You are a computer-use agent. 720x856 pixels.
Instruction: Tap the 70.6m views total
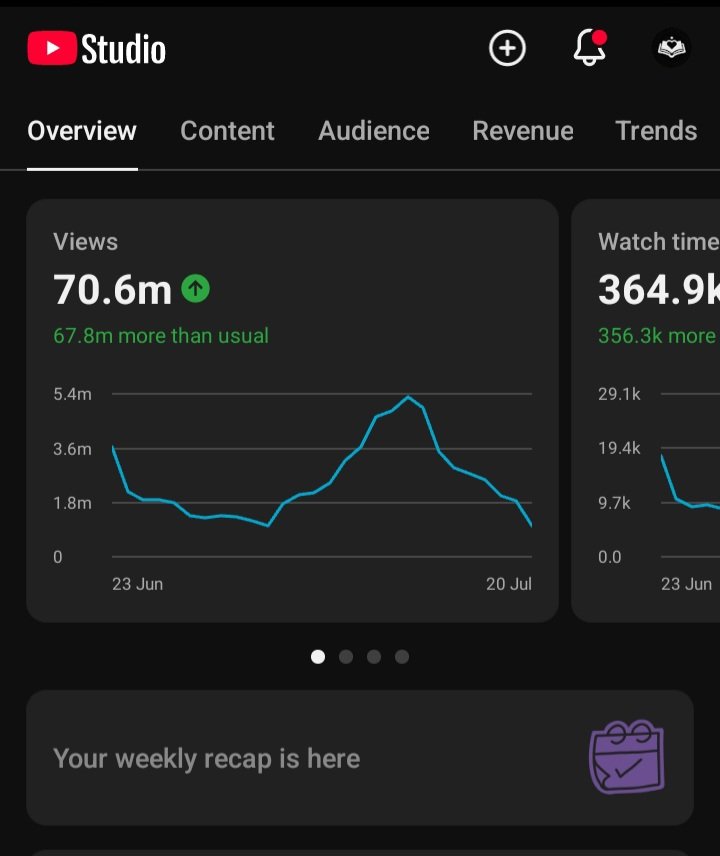[112, 289]
